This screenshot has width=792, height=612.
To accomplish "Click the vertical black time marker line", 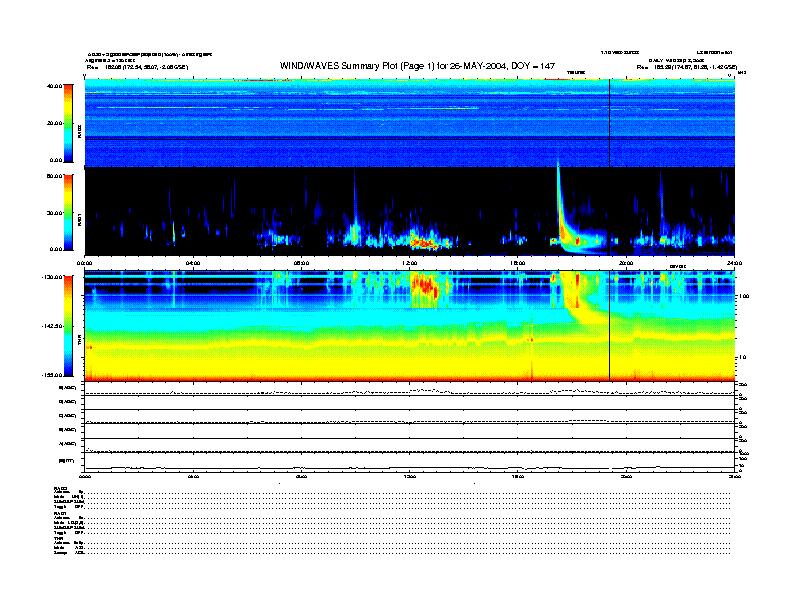I will pyautogui.click(x=609, y=230).
